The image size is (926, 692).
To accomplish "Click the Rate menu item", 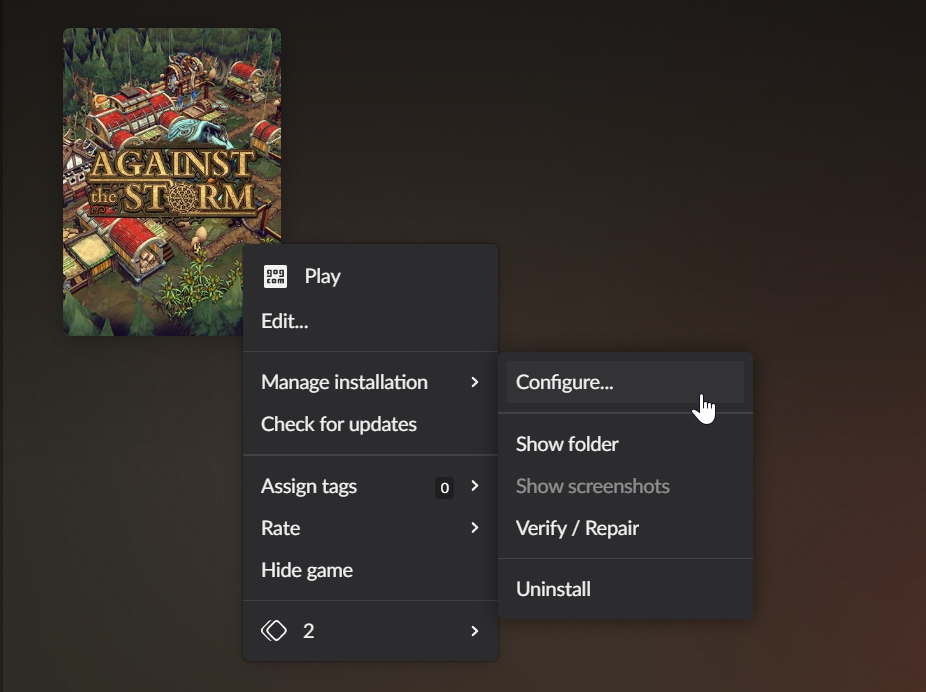I will click(370, 528).
